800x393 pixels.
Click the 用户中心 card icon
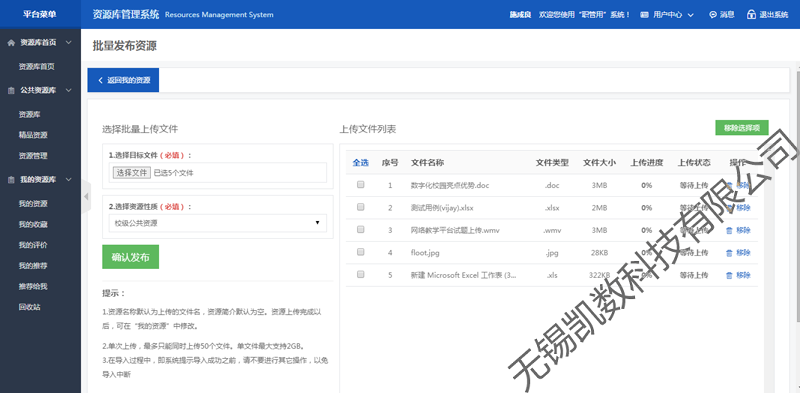click(x=644, y=15)
